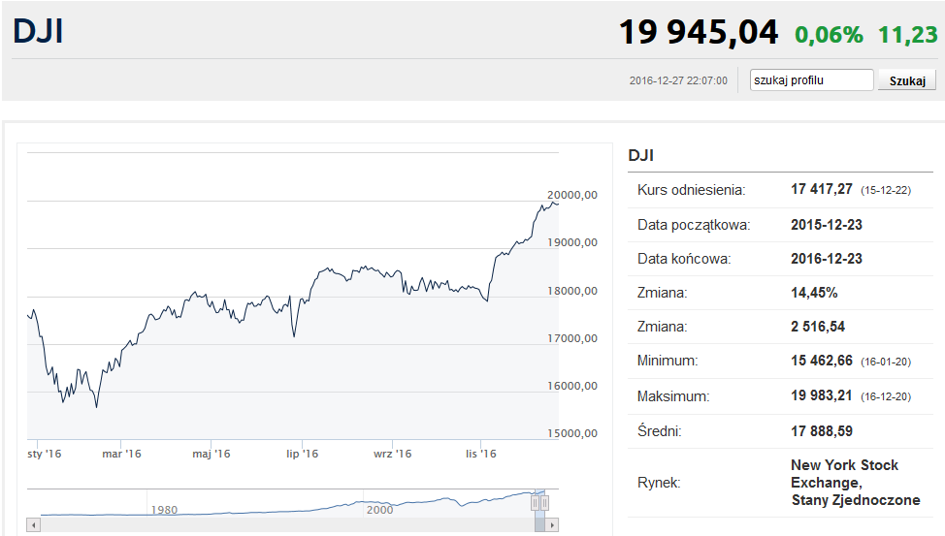The image size is (945, 536).
Task: Click the navigator scroll-left arrow button
Action: pyautogui.click(x=33, y=525)
